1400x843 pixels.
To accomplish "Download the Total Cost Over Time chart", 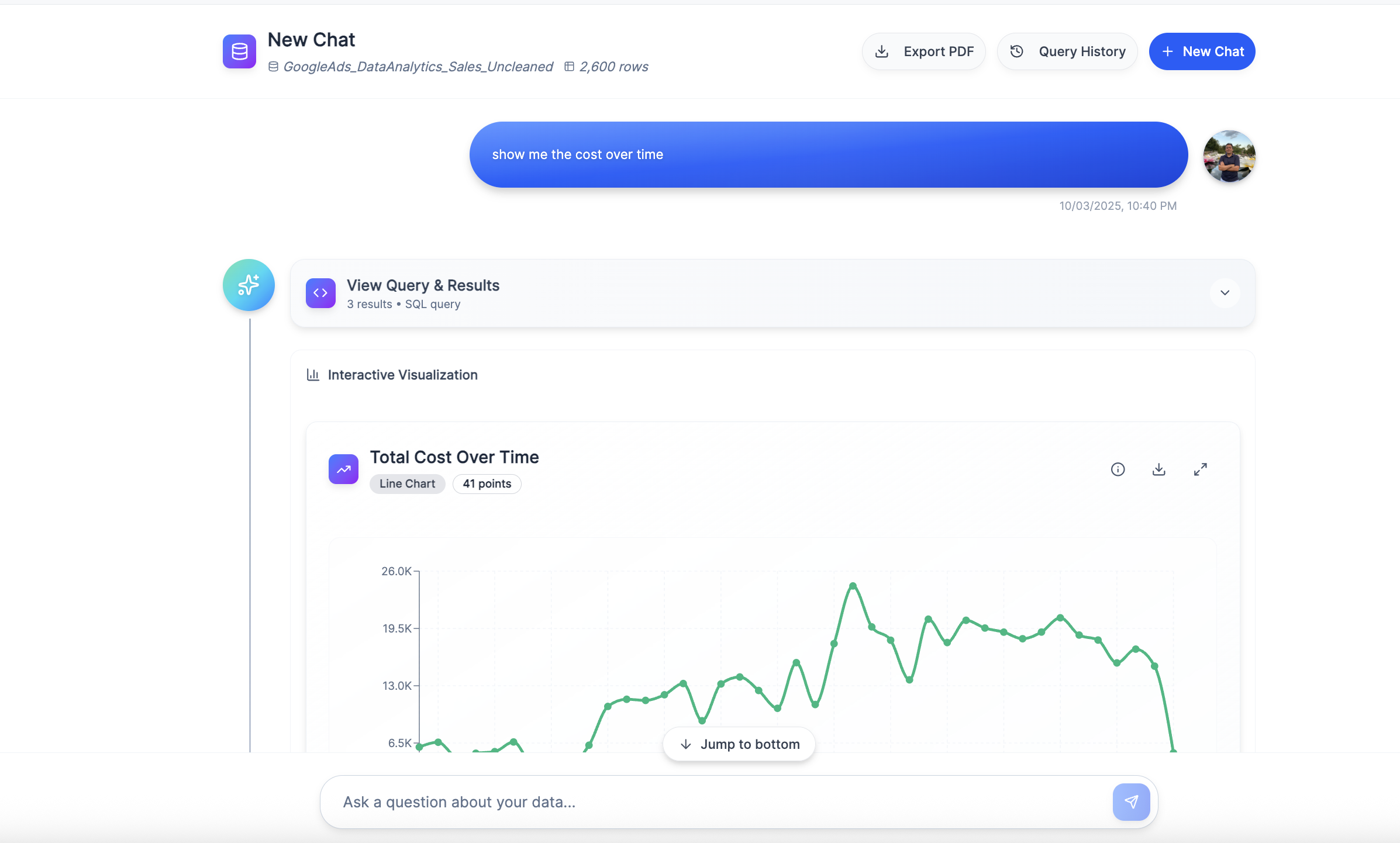I will tap(1158, 469).
